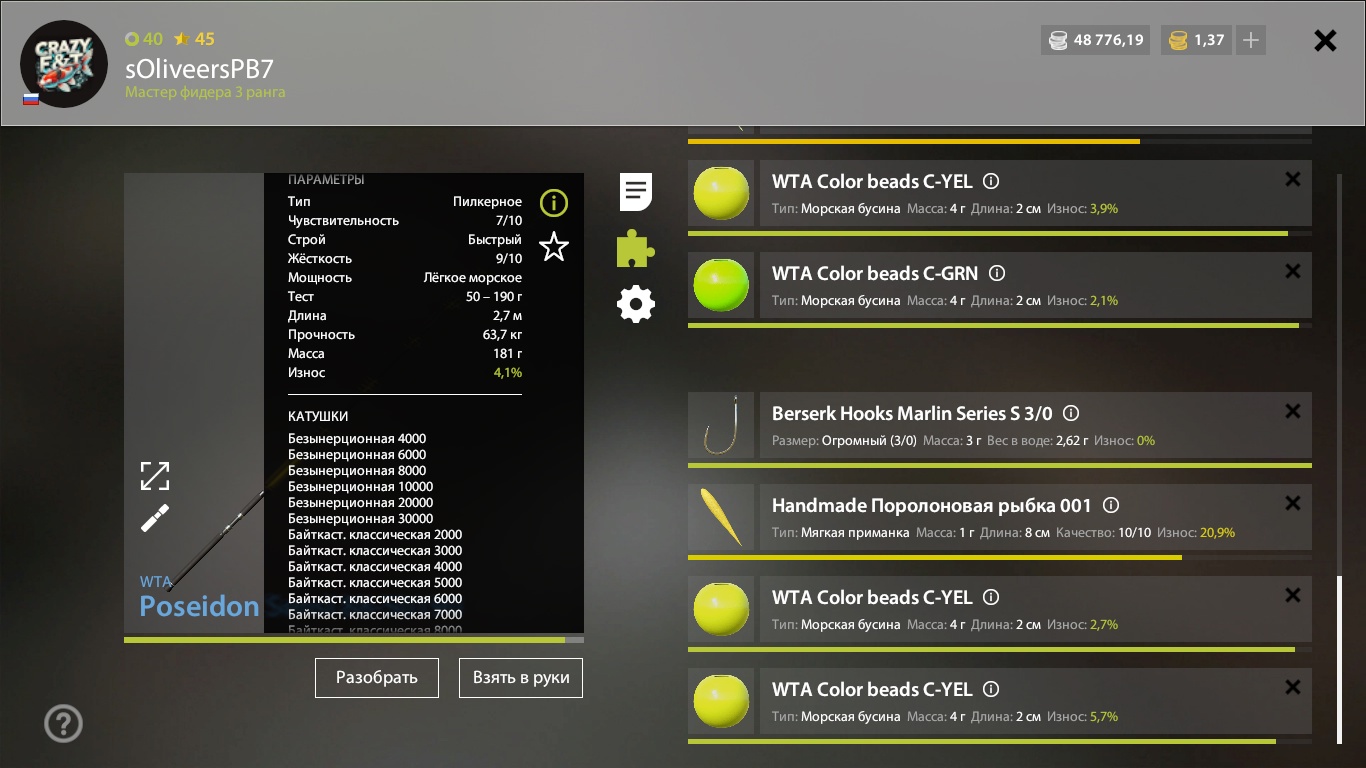Click the Разобрать button
Viewport: 1366px width, 768px height.
click(x=377, y=677)
